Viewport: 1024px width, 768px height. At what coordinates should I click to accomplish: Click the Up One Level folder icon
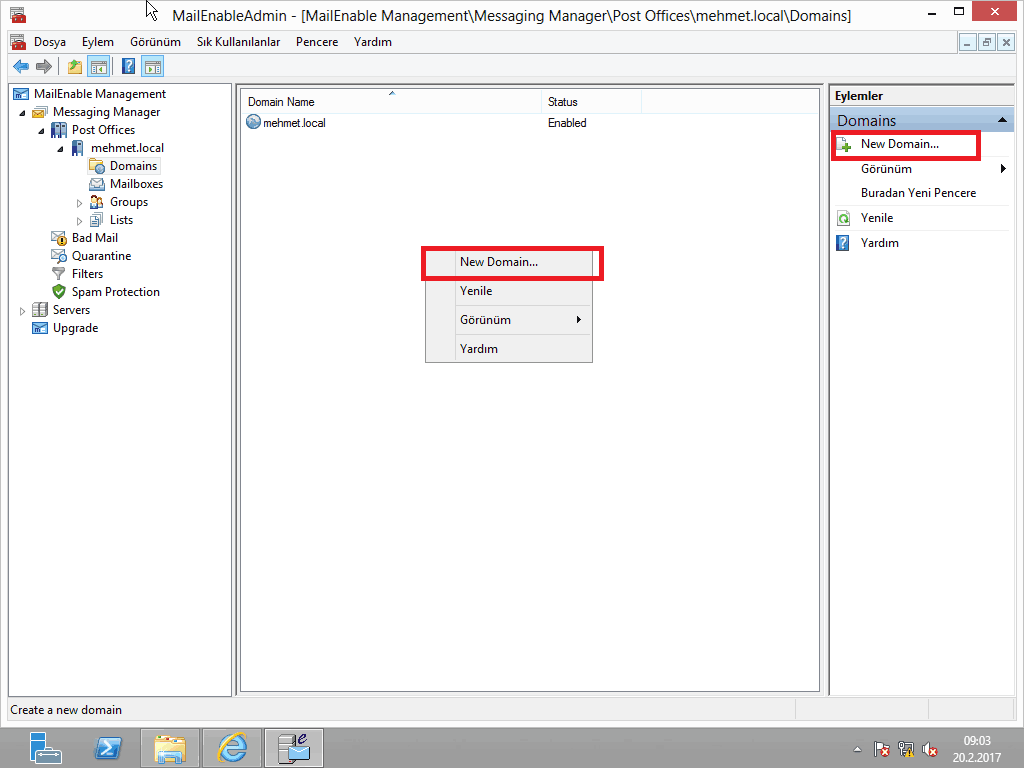[75, 67]
